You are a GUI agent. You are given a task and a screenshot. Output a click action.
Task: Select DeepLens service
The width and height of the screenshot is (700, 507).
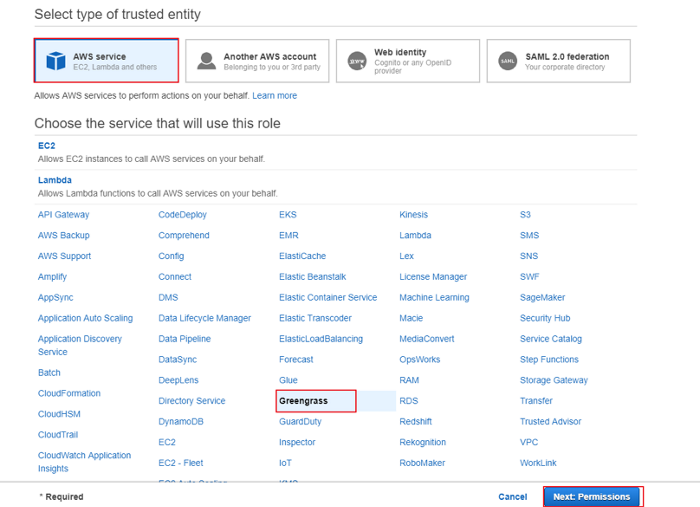coord(179,380)
